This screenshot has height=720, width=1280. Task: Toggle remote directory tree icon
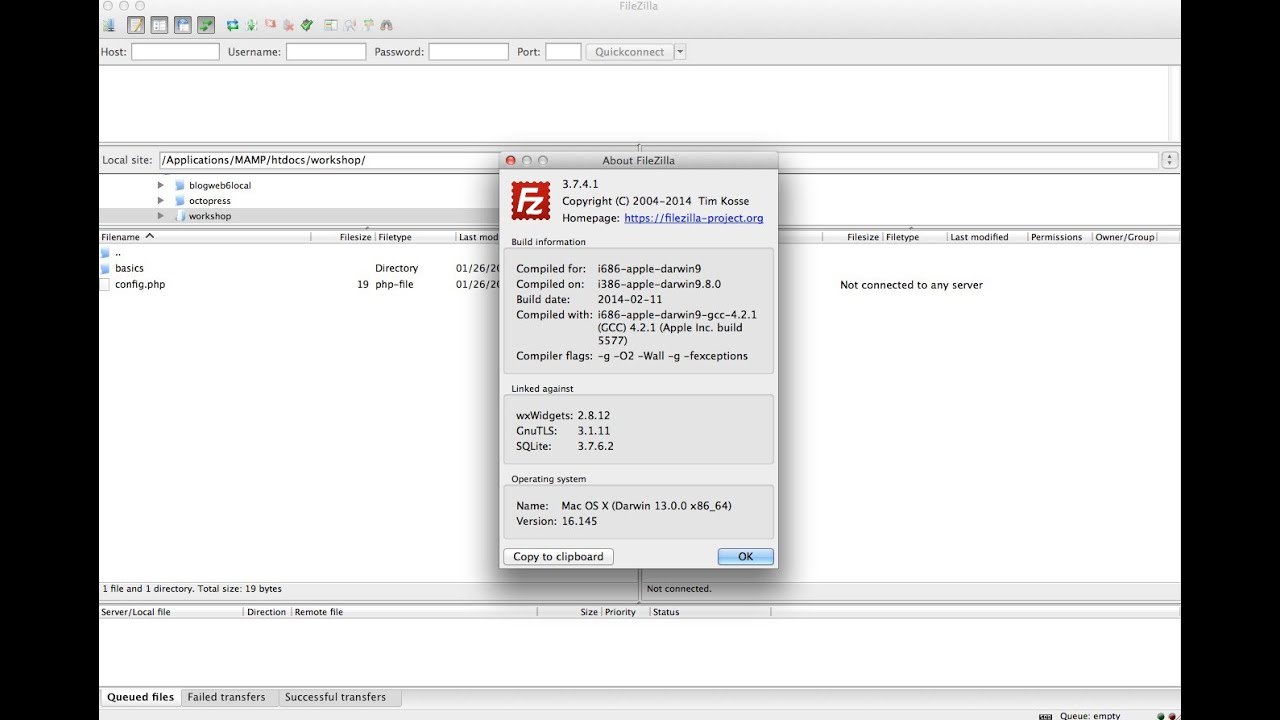[x=183, y=25]
